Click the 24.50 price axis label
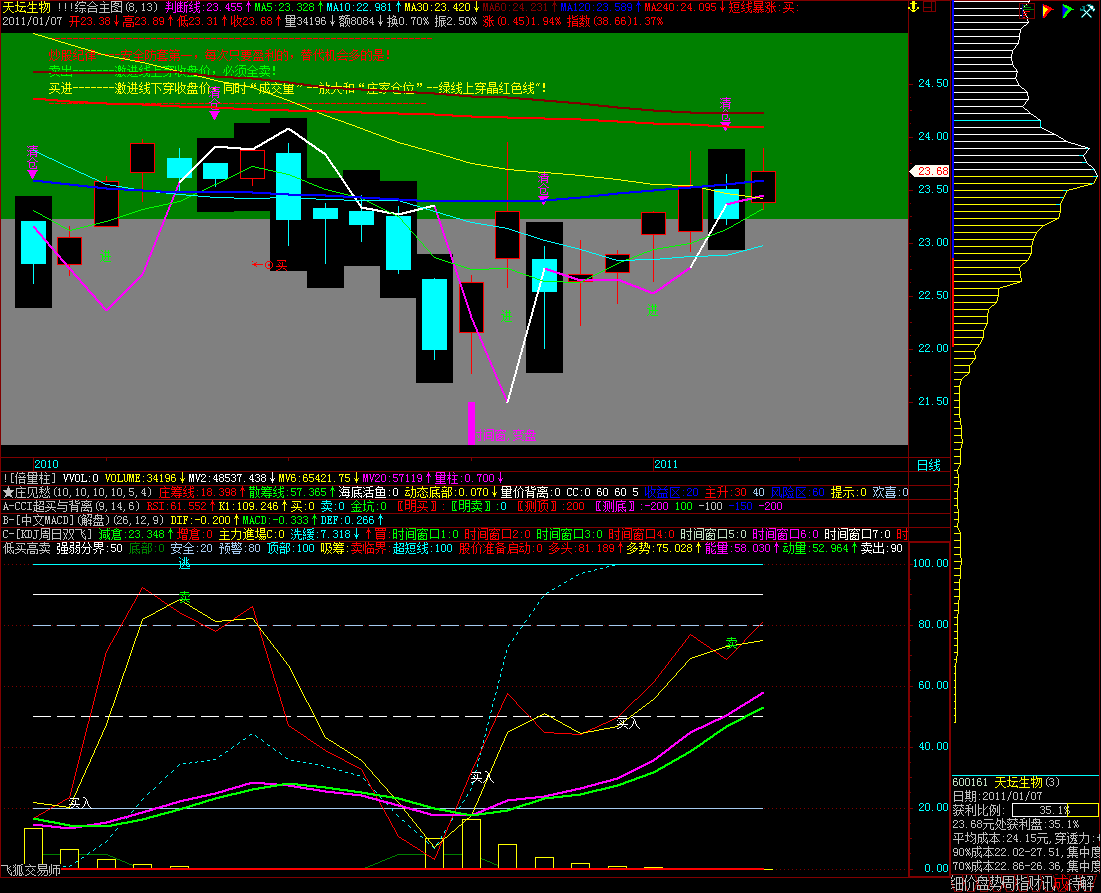The width and height of the screenshot is (1101, 893). [933, 84]
